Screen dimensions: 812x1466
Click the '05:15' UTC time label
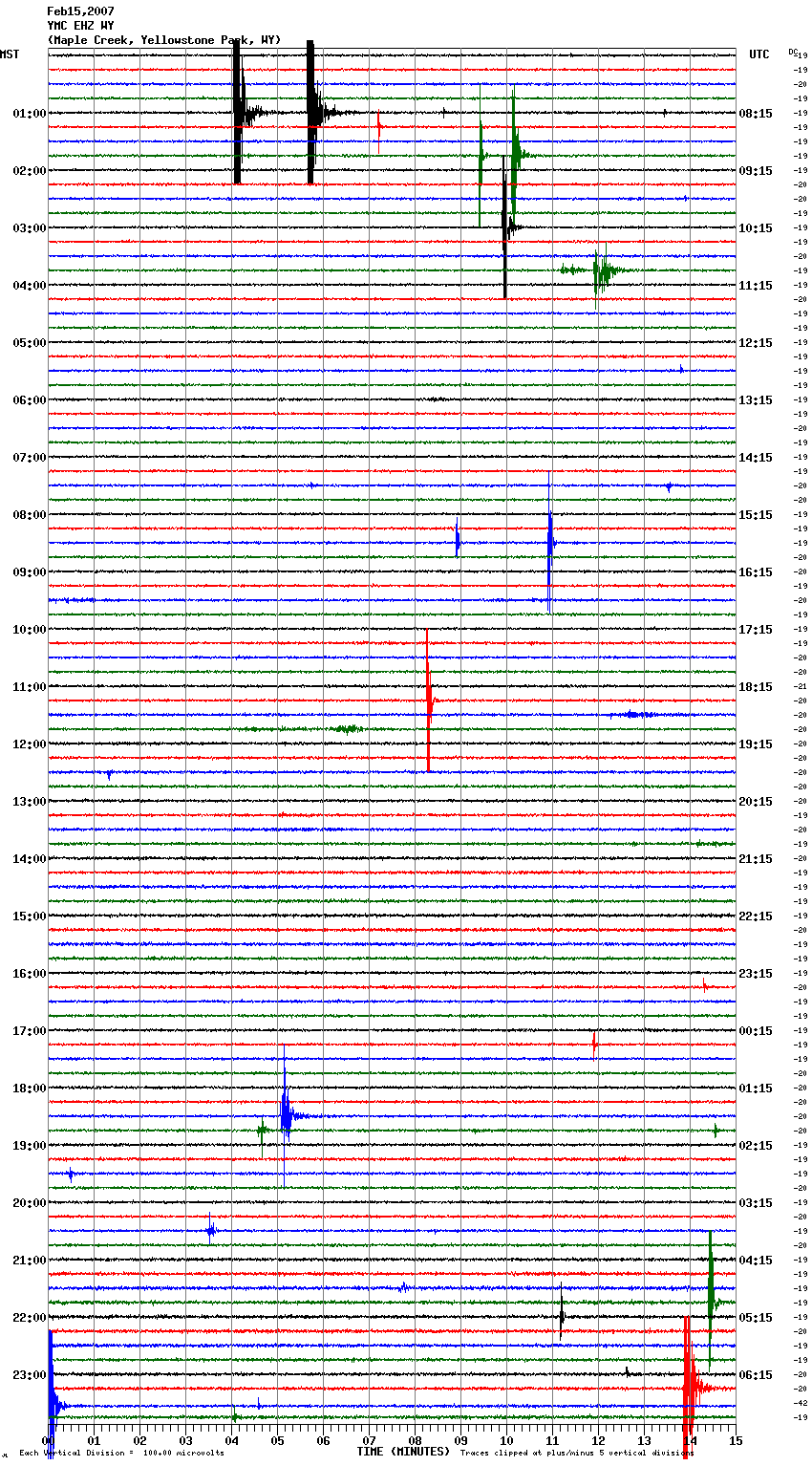click(x=756, y=1318)
